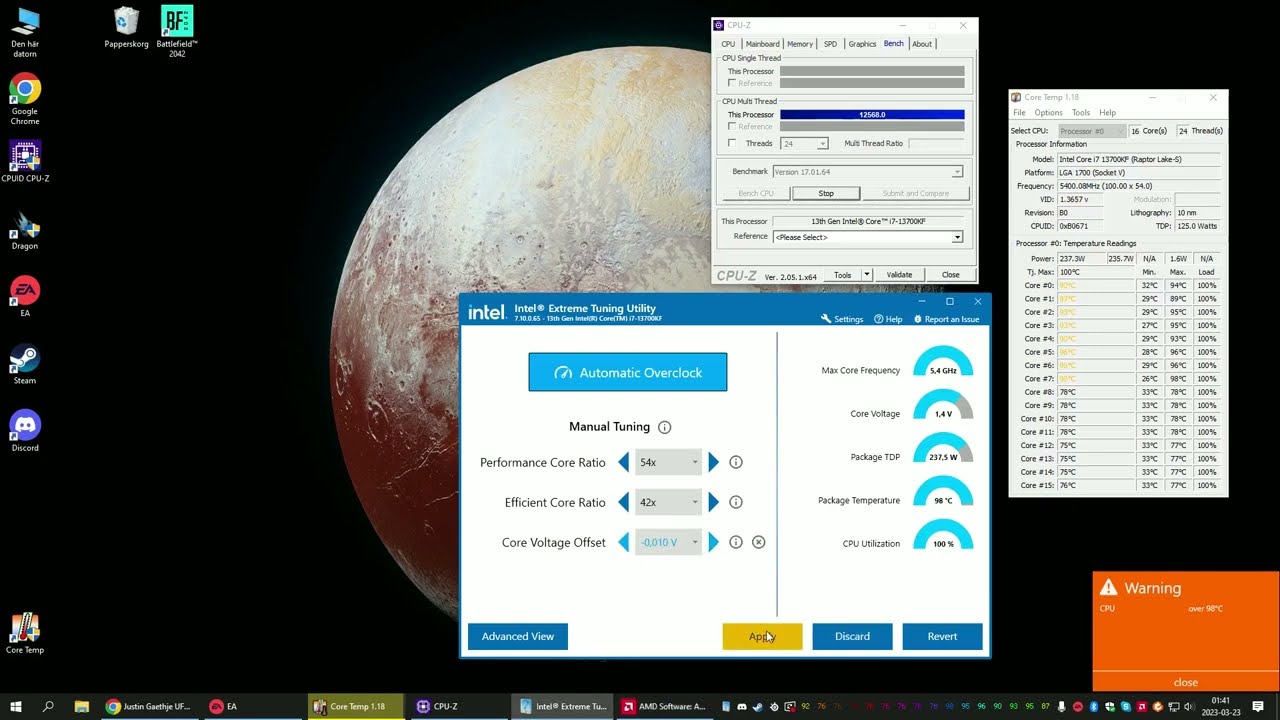The image size is (1280, 720).
Task: Close the orange CPU warning notification
Action: (1186, 682)
